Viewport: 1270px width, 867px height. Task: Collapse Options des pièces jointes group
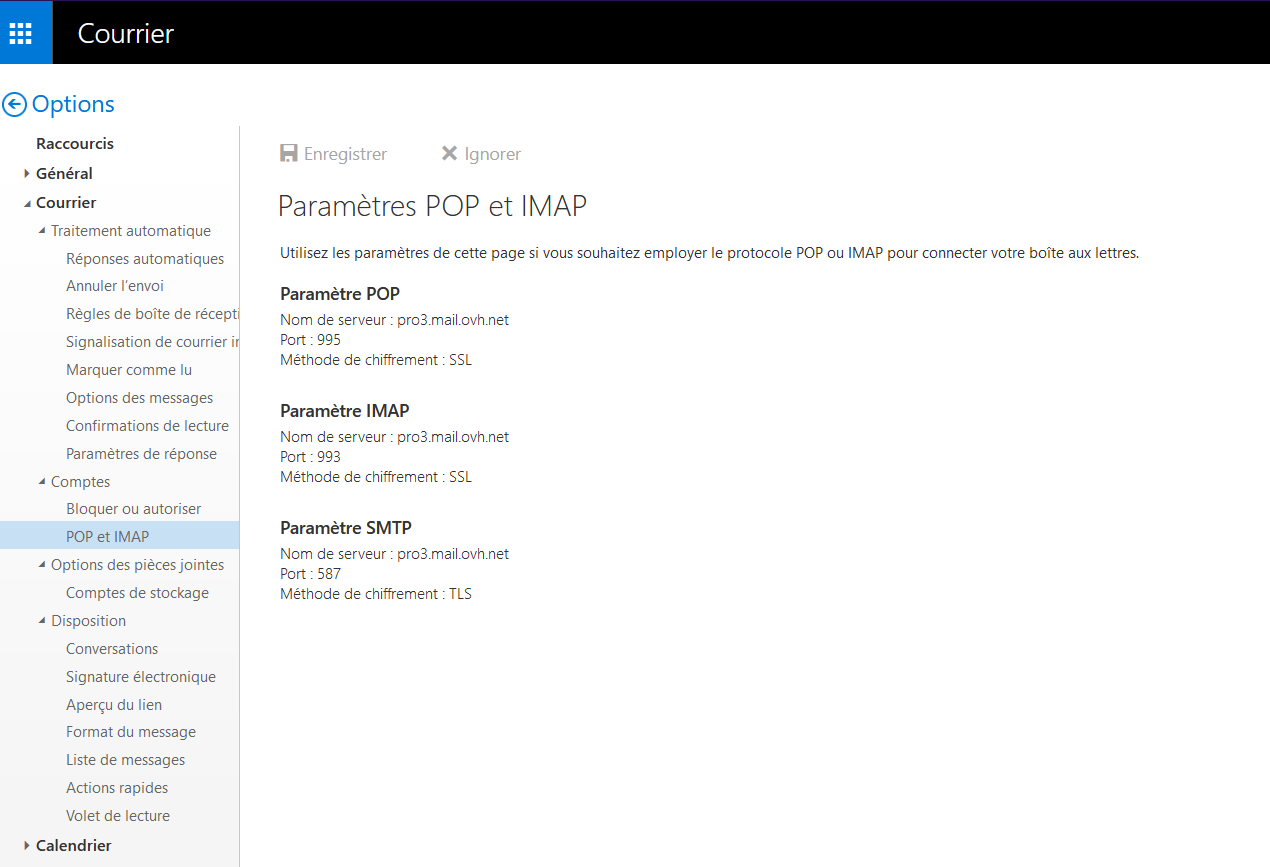point(42,565)
